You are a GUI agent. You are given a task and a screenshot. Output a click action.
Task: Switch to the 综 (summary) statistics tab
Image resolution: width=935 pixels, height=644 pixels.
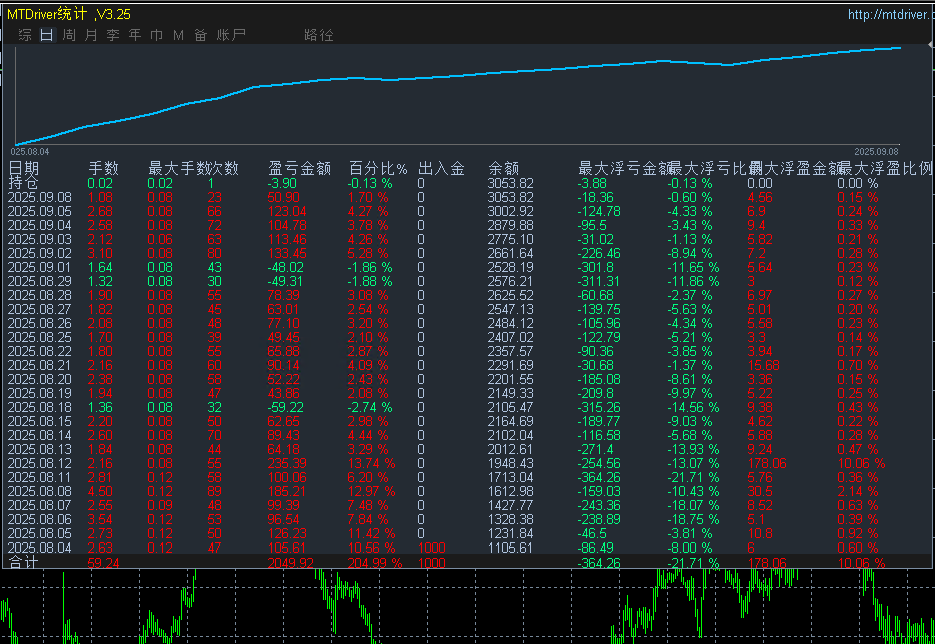(x=25, y=35)
